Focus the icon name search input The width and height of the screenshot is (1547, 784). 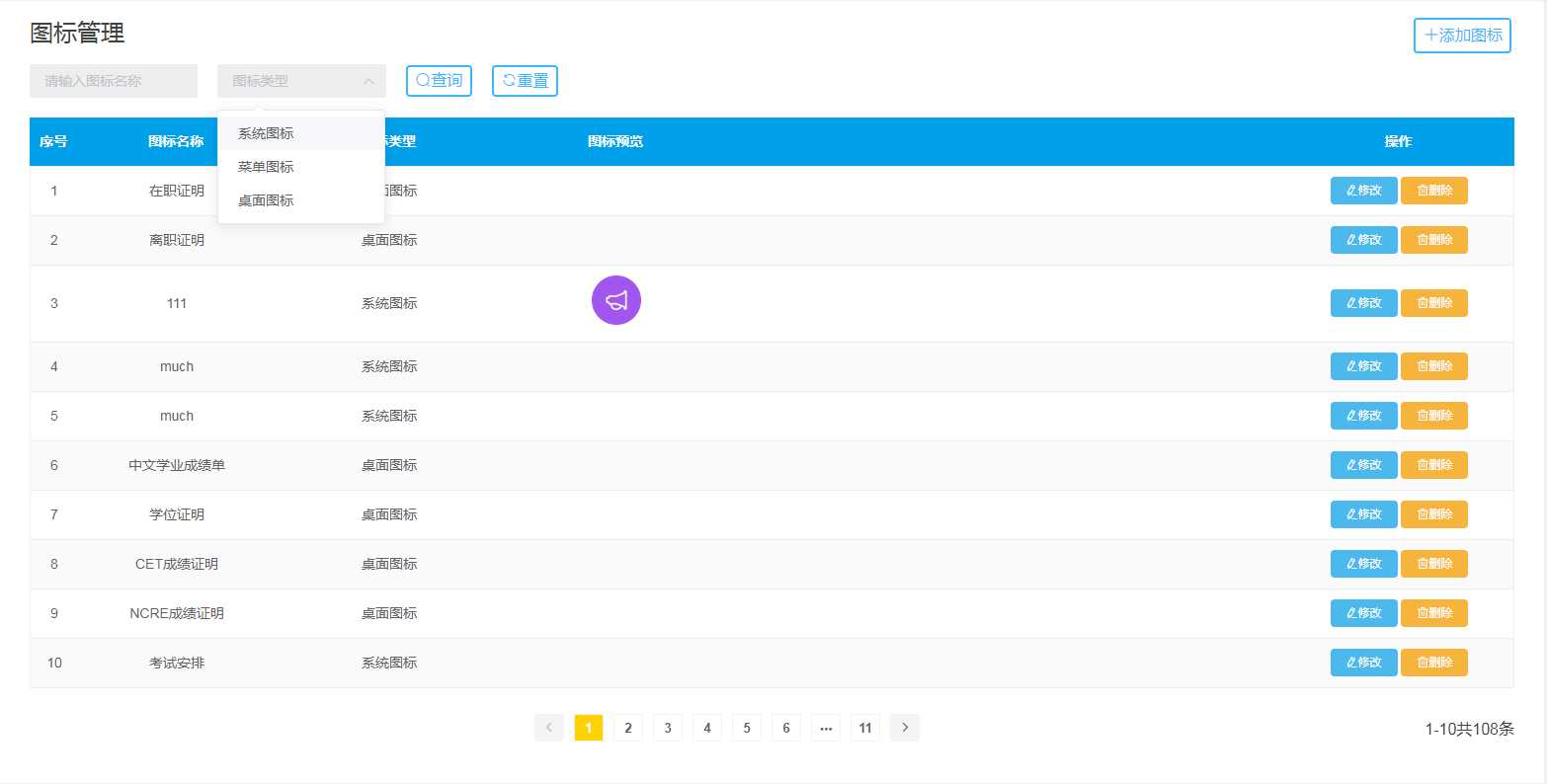pos(114,81)
